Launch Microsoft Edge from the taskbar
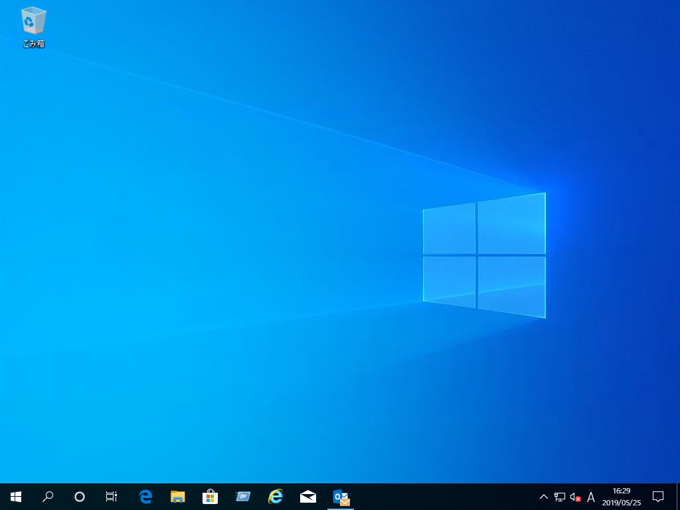680x510 pixels. 145,497
